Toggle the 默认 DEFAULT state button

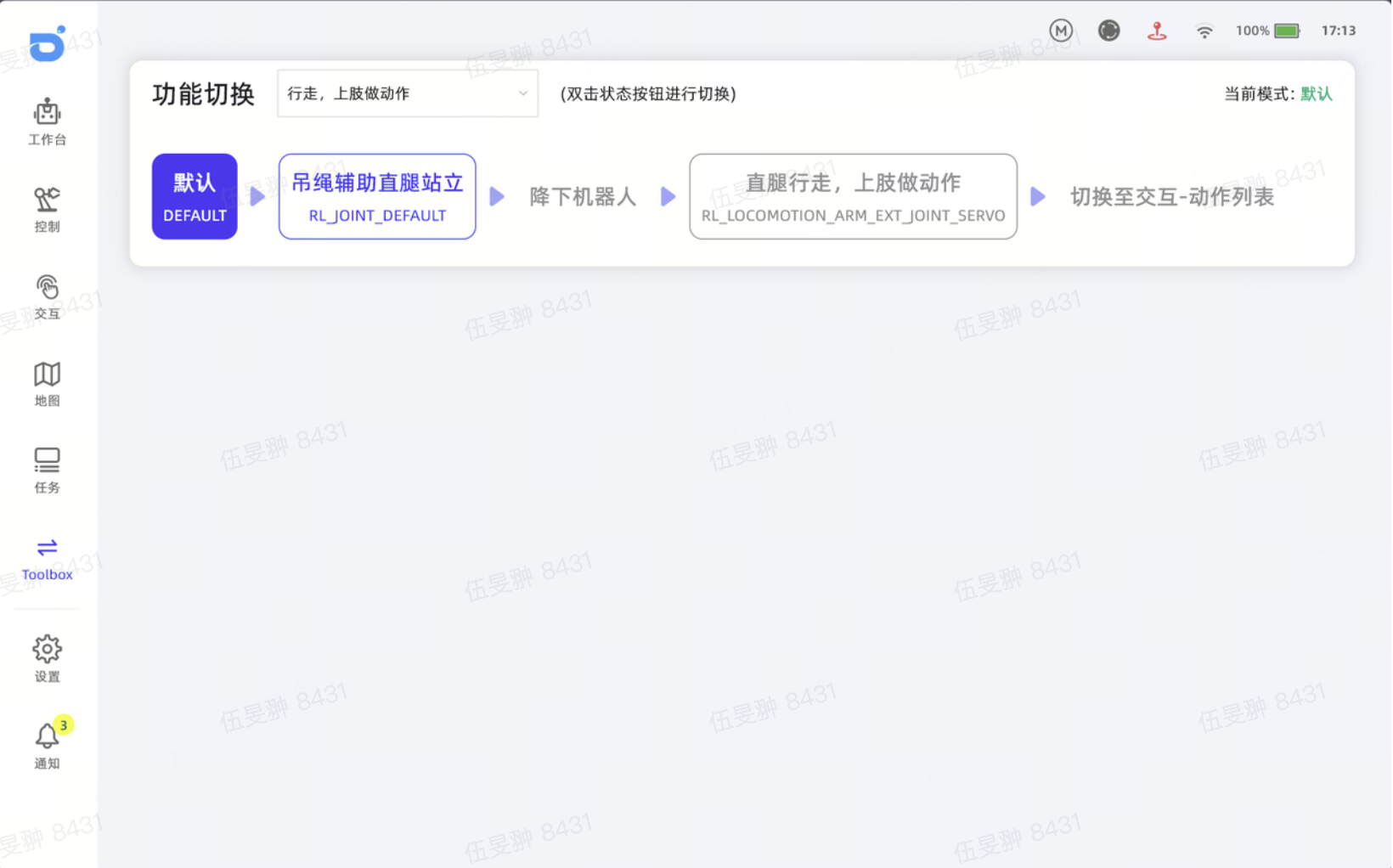pyautogui.click(x=194, y=196)
